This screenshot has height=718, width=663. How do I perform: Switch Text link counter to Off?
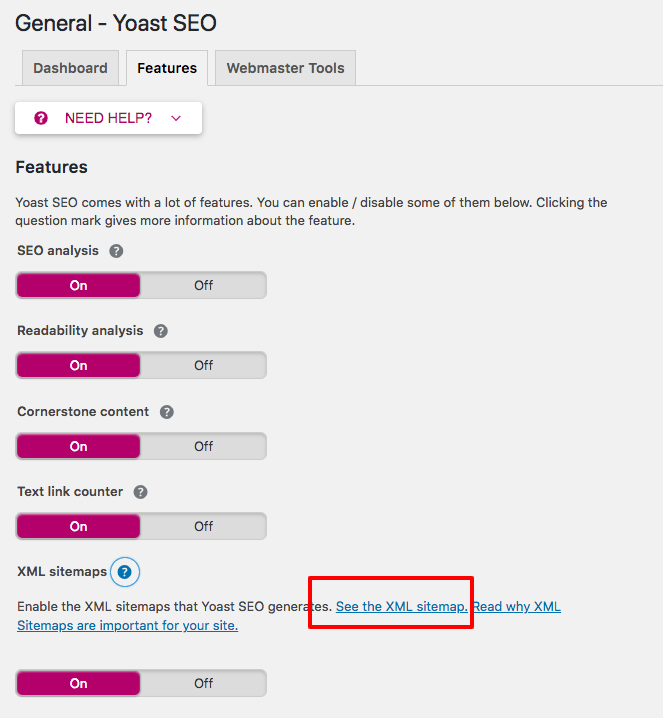tap(203, 527)
